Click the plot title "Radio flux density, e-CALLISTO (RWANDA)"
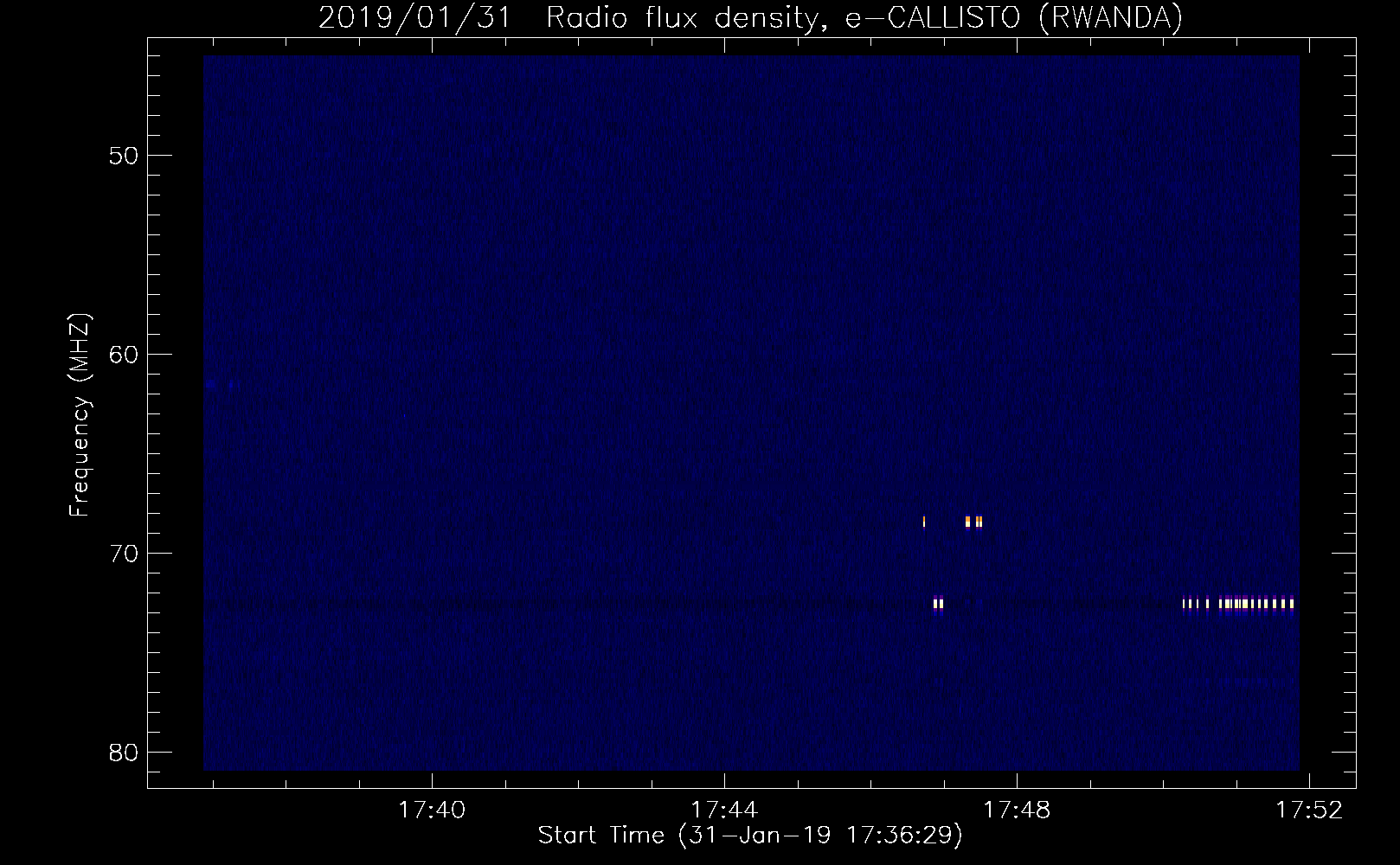Viewport: 1400px width, 865px height. pyautogui.click(x=864, y=17)
